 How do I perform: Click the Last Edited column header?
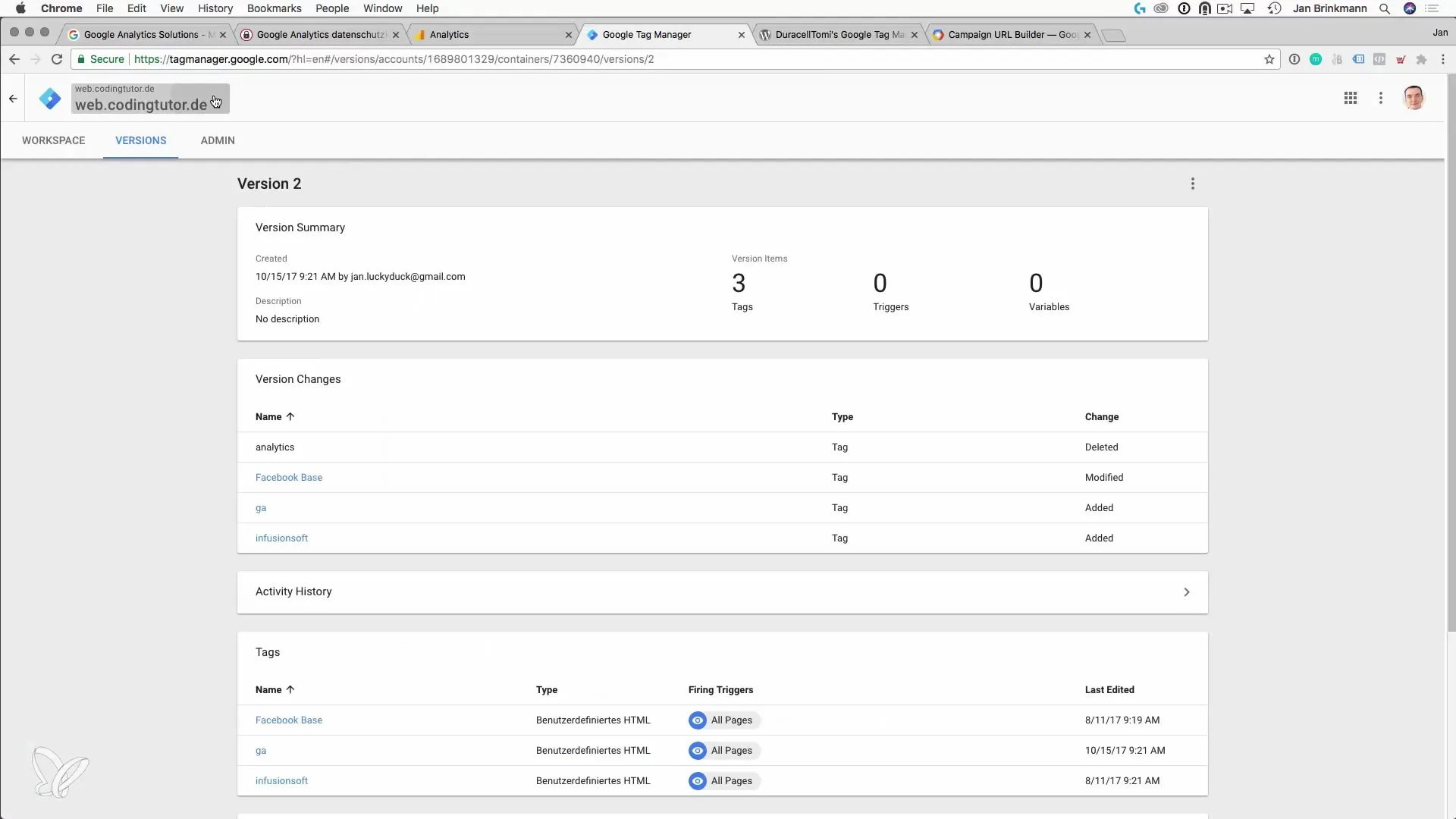1109,690
